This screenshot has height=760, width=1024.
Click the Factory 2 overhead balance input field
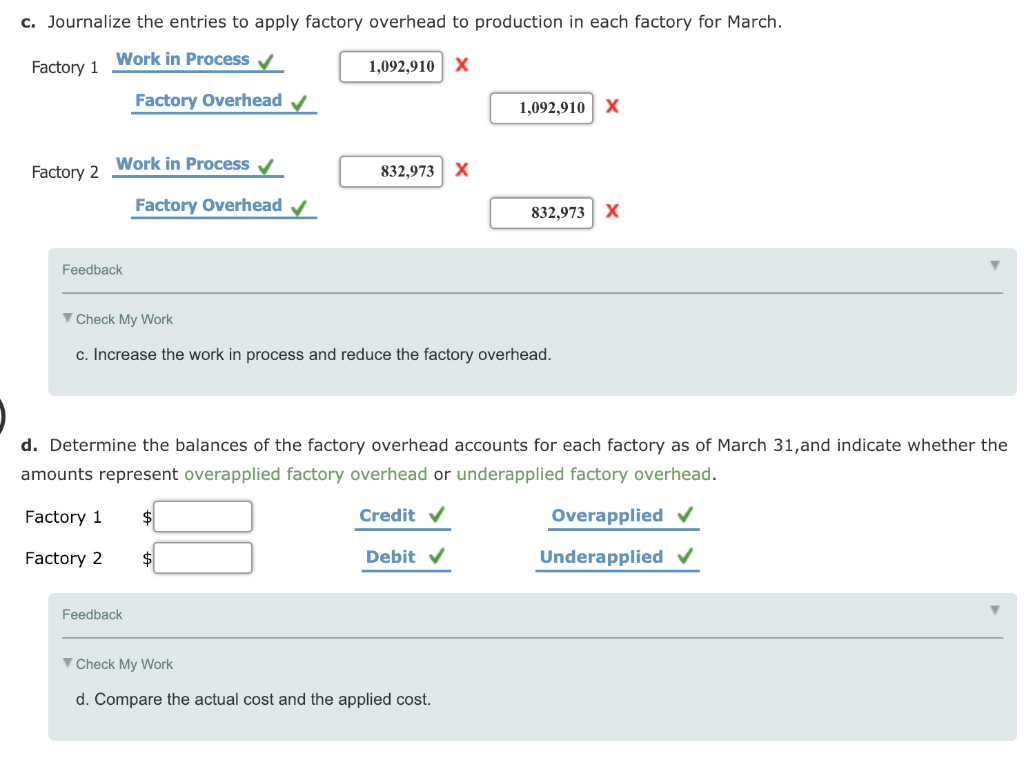pyautogui.click(x=203, y=558)
